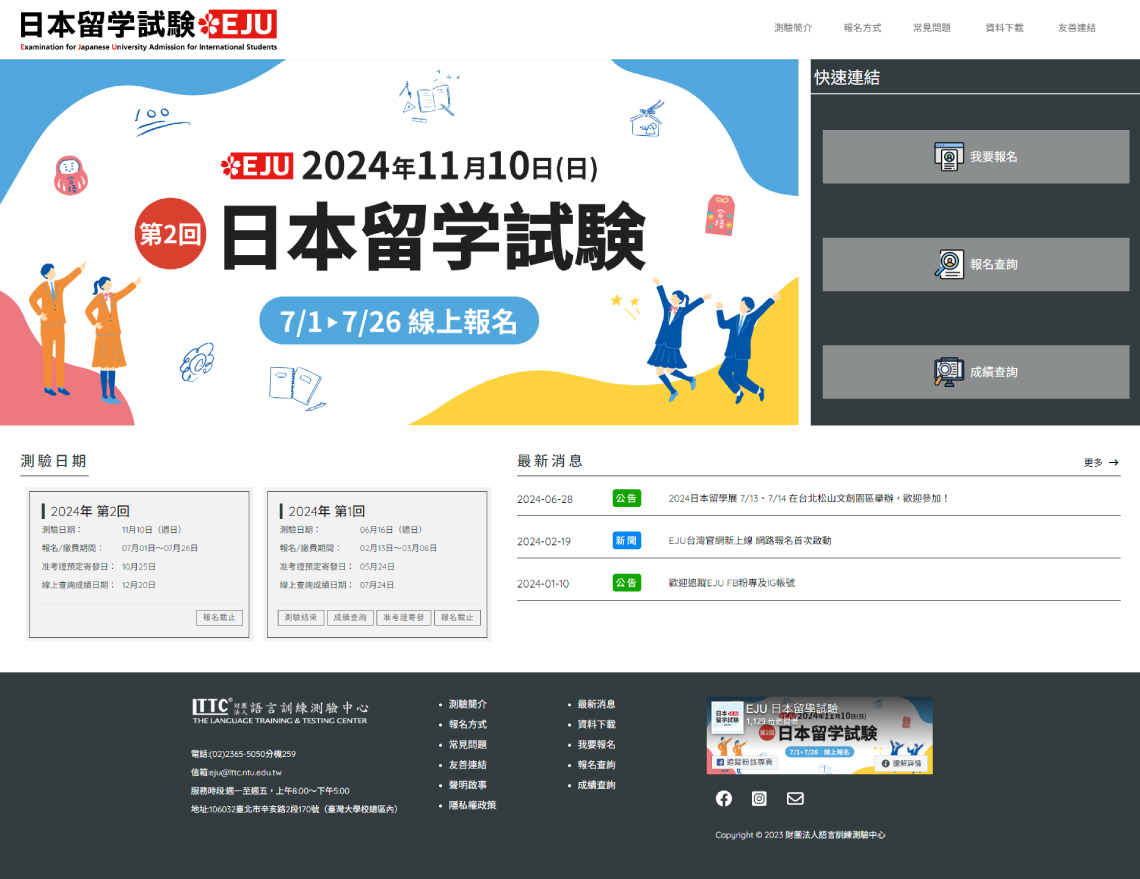
Task: Open 資料下載 in the top navigation
Action: (1004, 28)
